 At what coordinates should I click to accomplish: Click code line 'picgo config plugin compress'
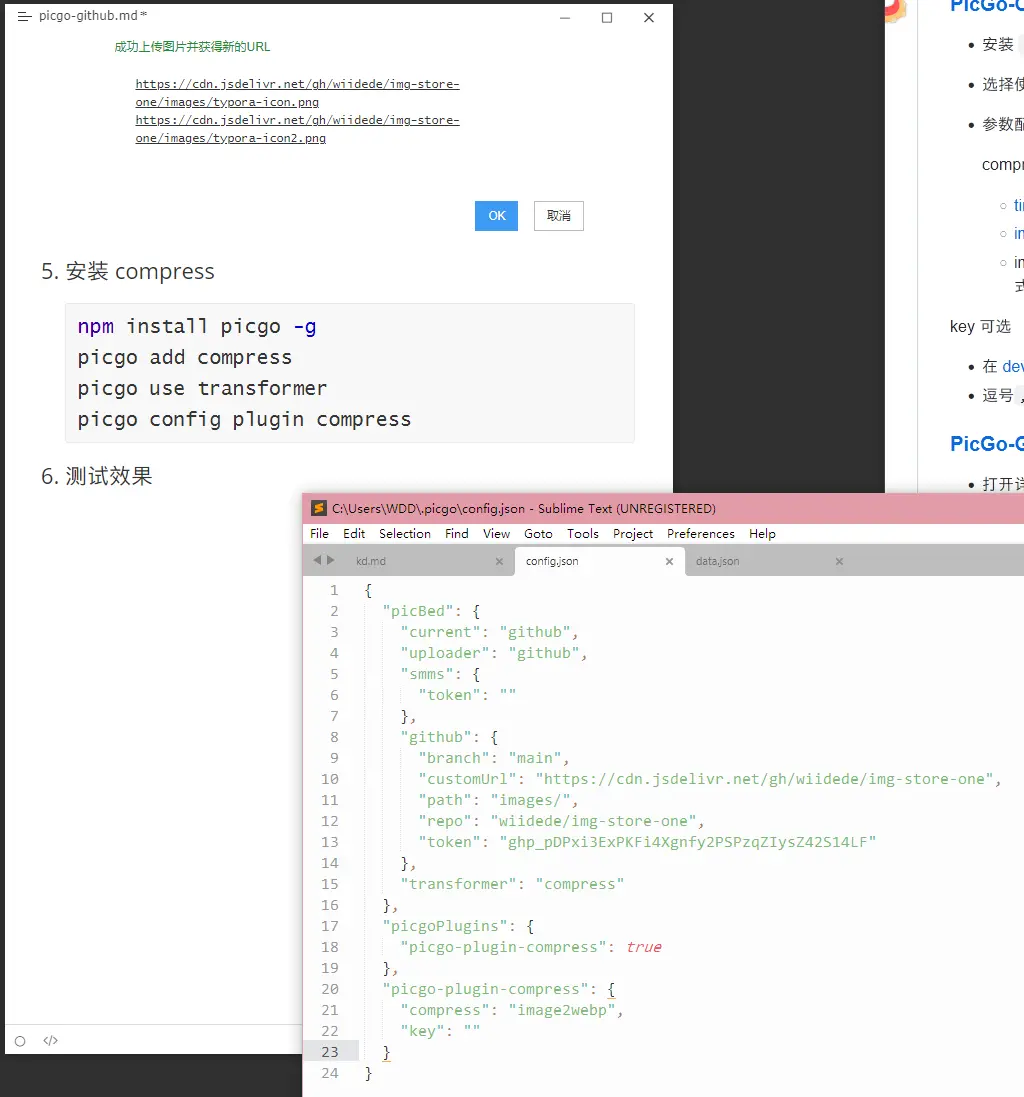pos(244,419)
